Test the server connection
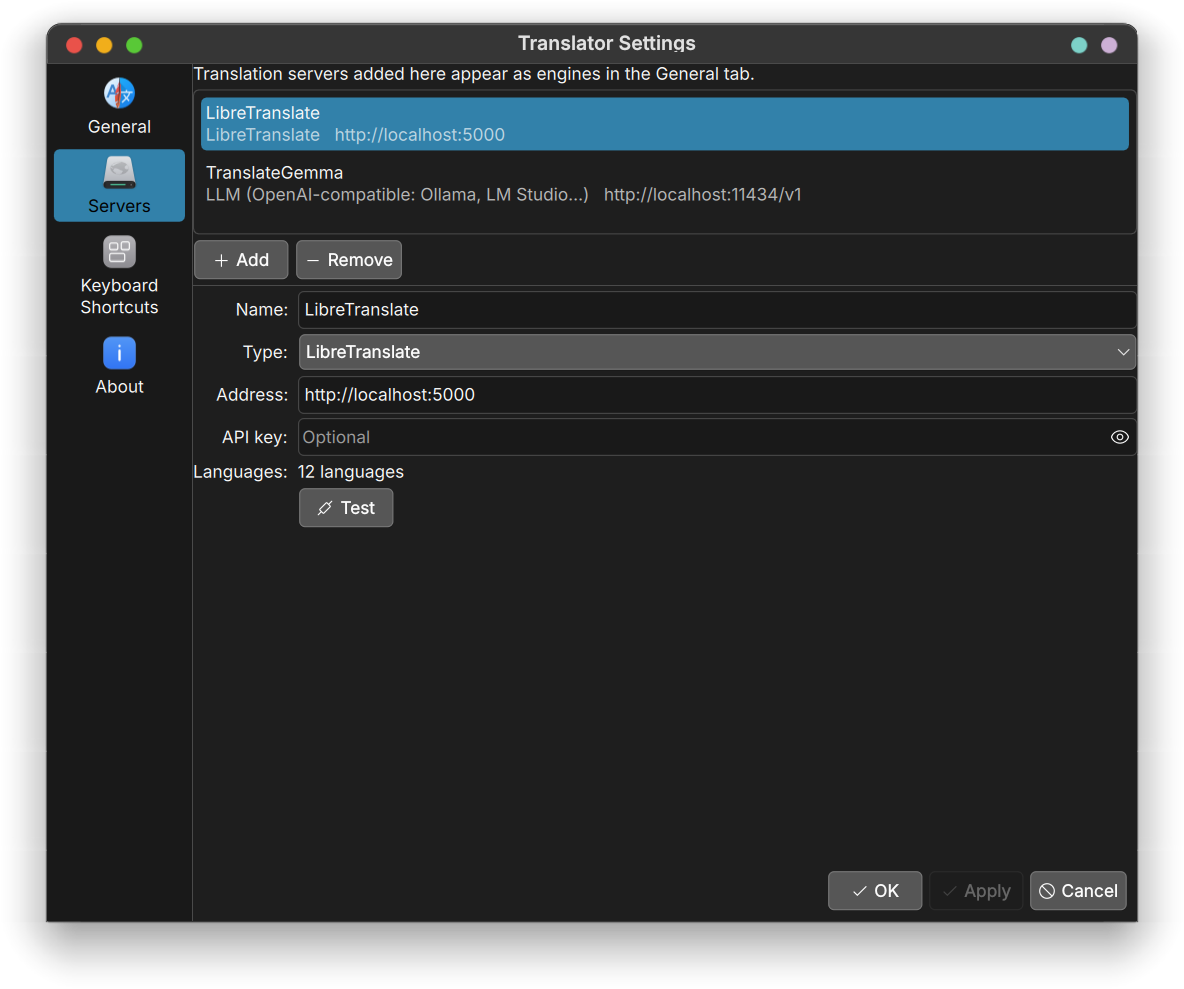Viewport: 1184px width, 989px height. (x=346, y=507)
